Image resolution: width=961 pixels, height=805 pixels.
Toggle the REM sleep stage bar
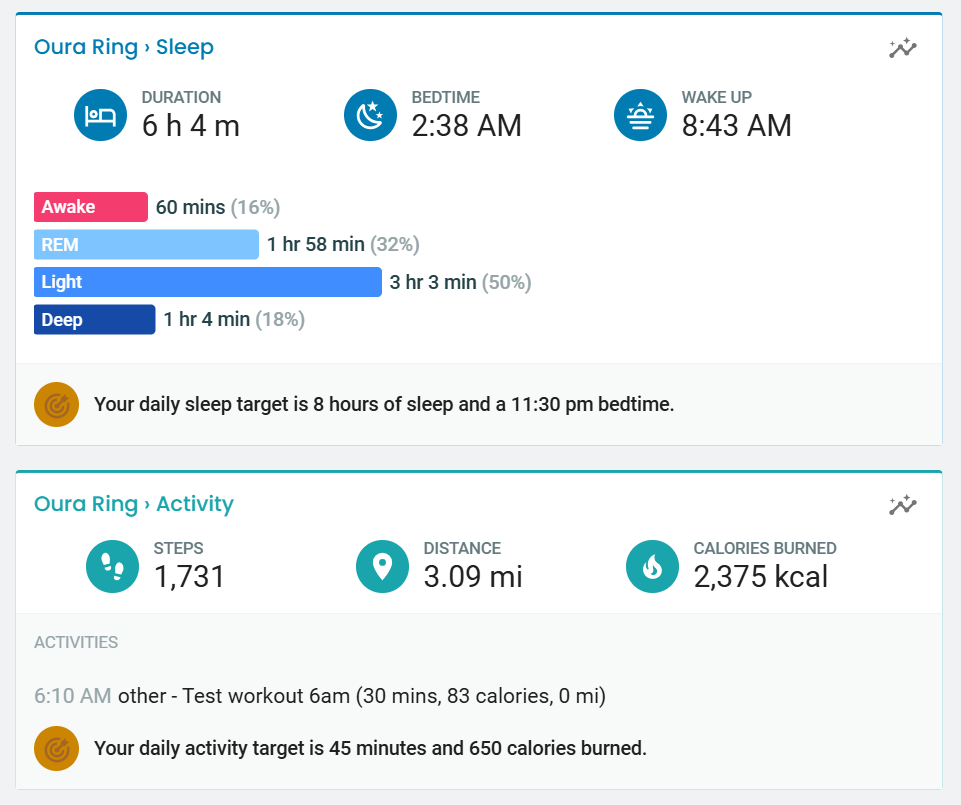pyautogui.click(x=146, y=244)
